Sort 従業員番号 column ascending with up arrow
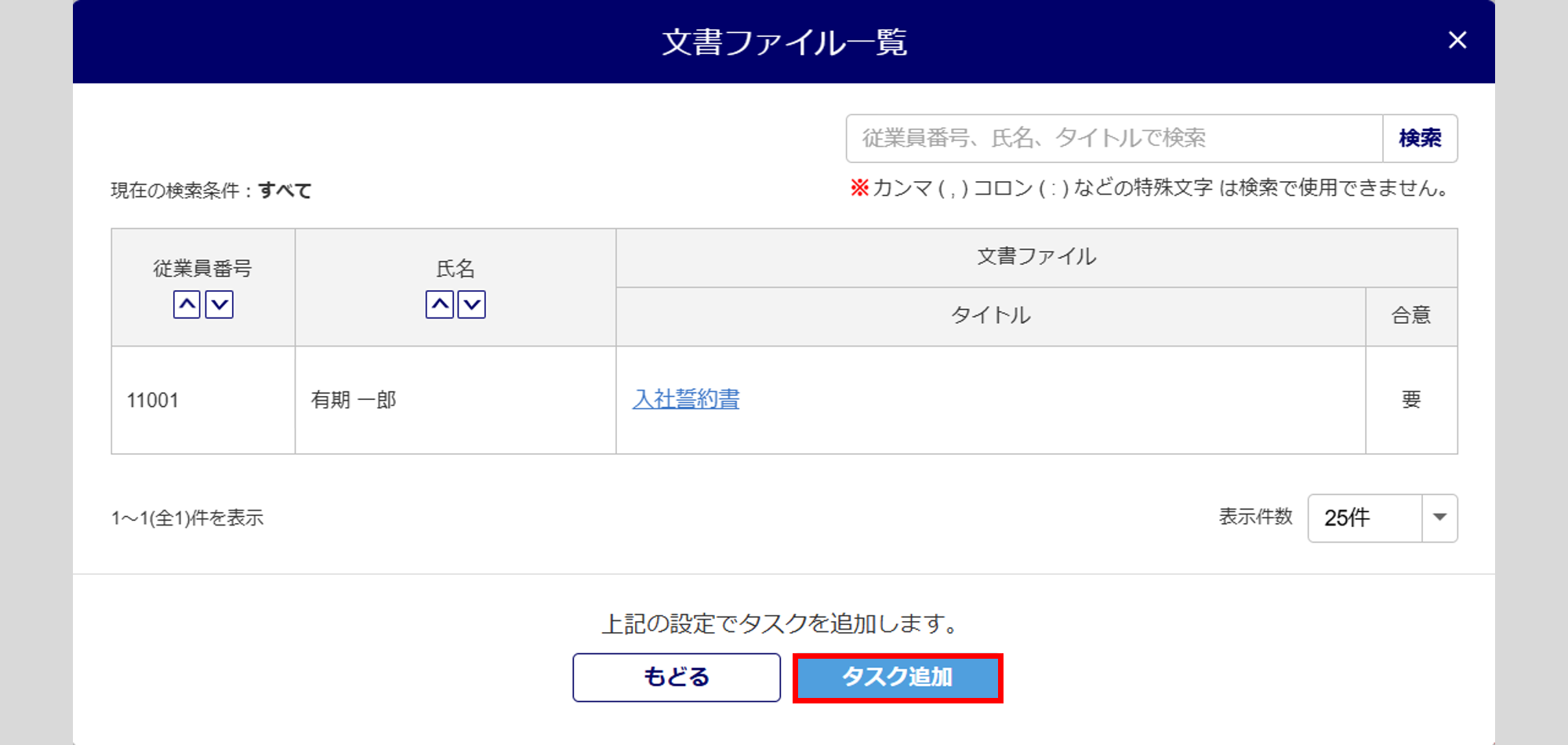1568x745 pixels. (x=187, y=304)
